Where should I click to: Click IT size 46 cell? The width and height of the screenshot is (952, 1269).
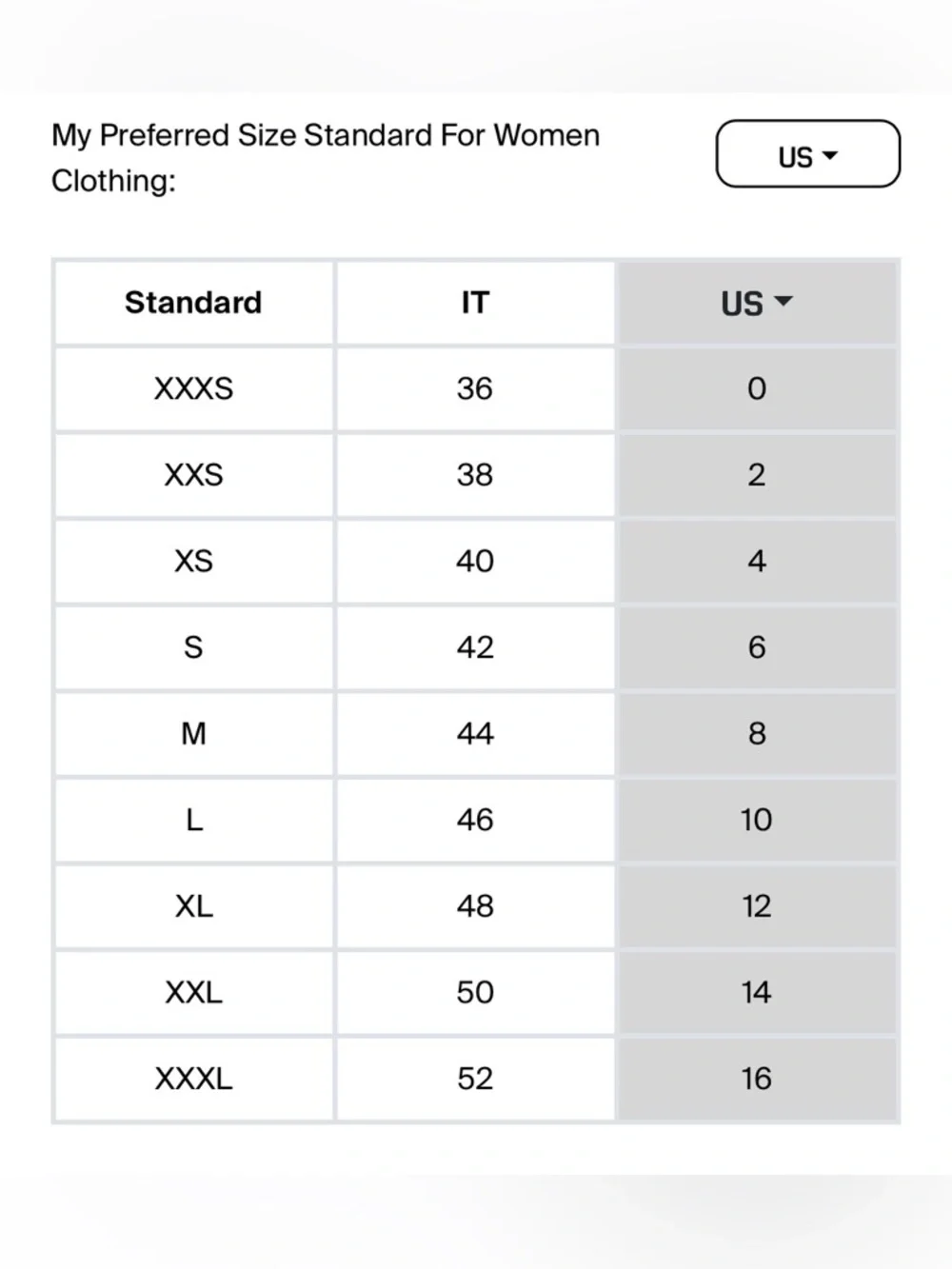click(x=475, y=820)
